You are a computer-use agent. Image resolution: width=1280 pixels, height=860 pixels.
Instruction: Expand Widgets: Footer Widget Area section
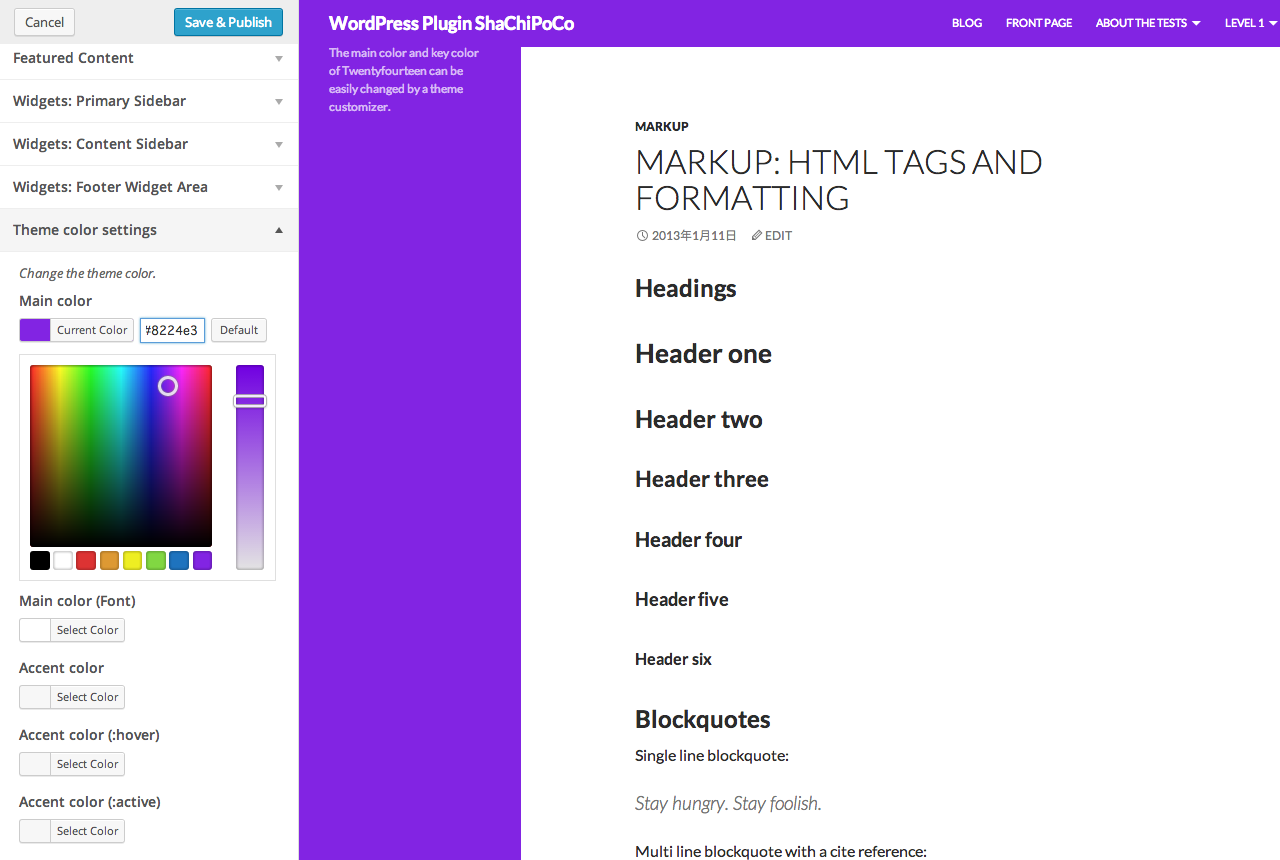point(149,187)
